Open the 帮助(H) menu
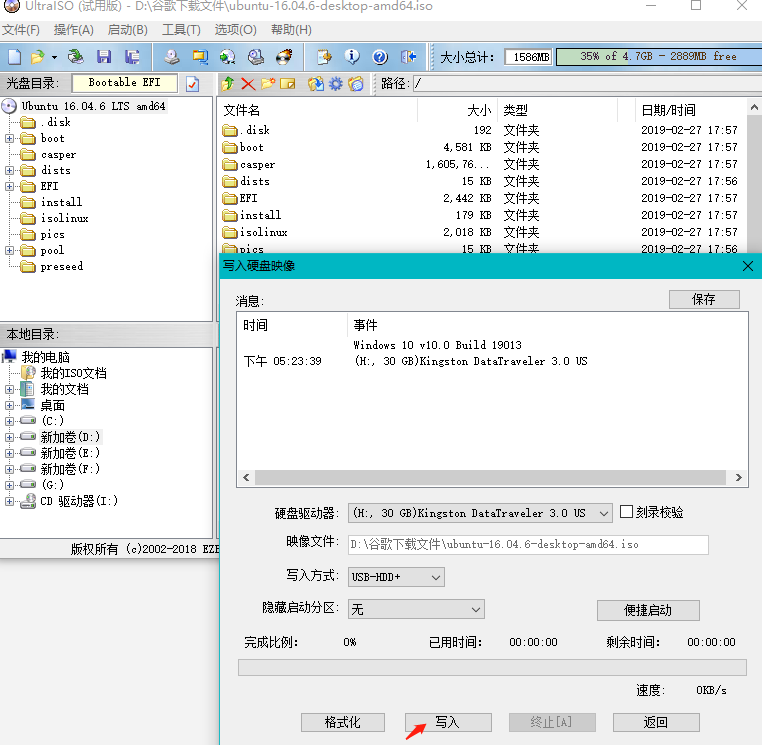The image size is (762, 745). click(x=292, y=30)
